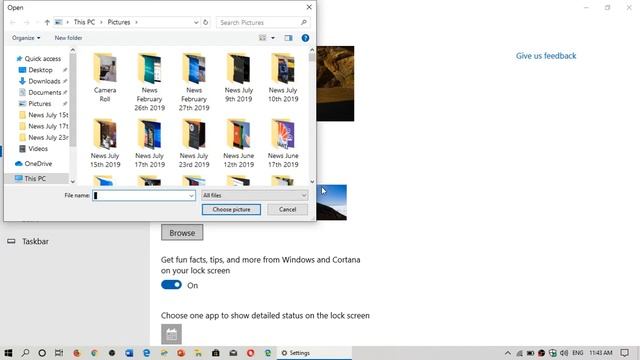
Task: Open News February 27th 2019 folder
Action: coord(194,82)
